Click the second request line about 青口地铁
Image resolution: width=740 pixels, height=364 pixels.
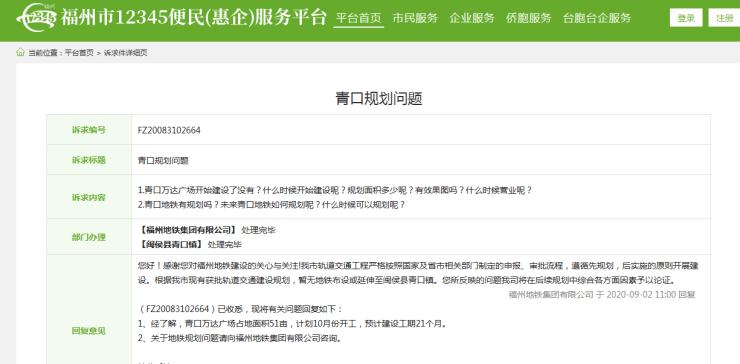coord(271,205)
